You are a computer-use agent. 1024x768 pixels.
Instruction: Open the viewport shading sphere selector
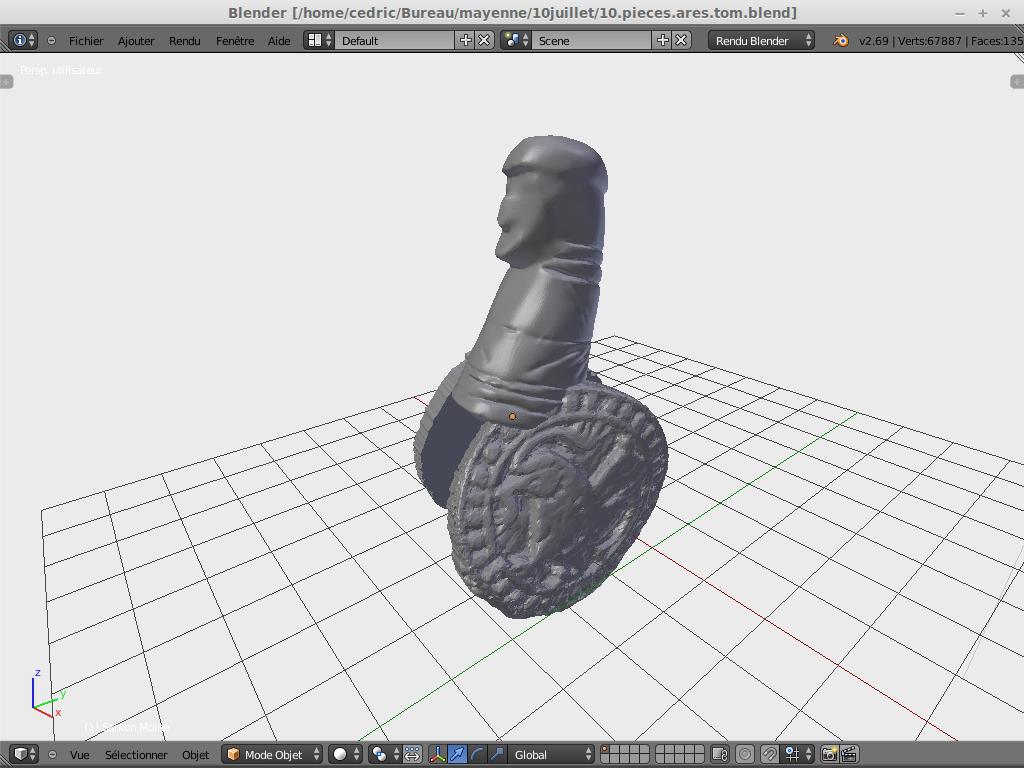pyautogui.click(x=345, y=754)
